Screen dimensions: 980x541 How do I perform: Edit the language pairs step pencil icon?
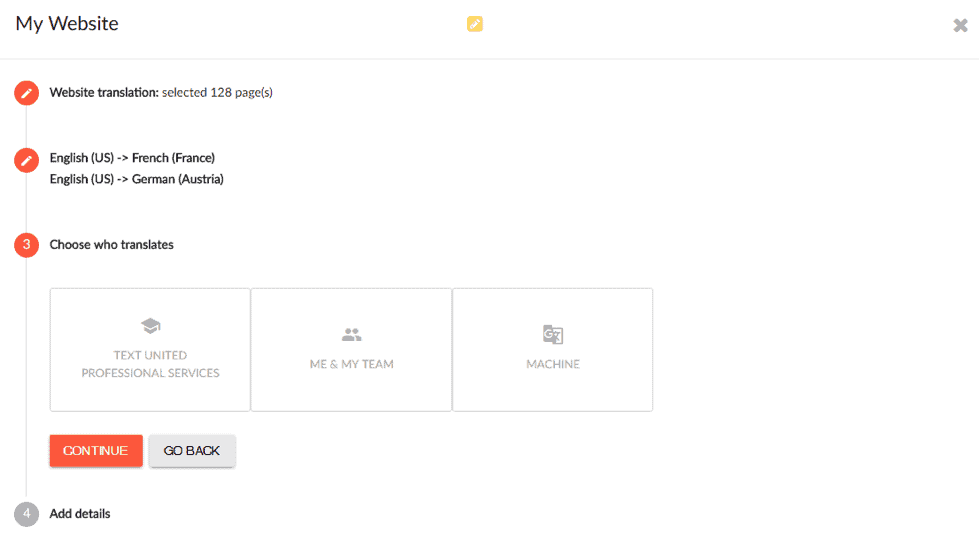[x=26, y=160]
